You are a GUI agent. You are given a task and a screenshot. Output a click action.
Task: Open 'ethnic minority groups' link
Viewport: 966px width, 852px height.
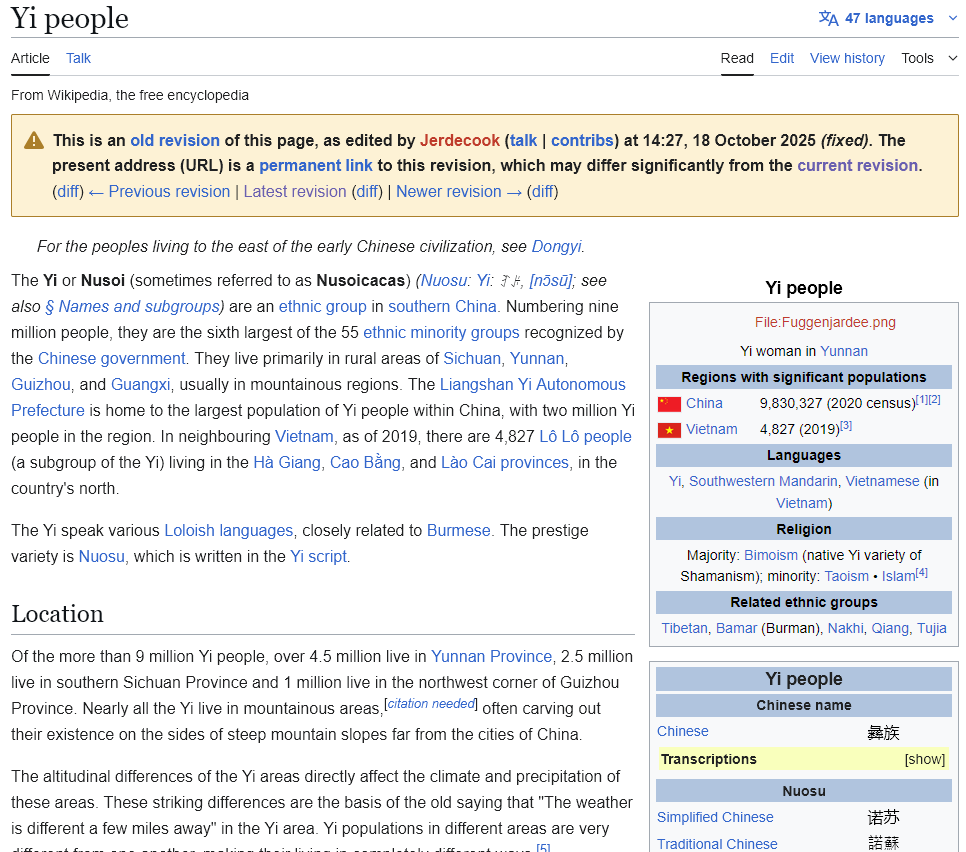[x=441, y=333]
